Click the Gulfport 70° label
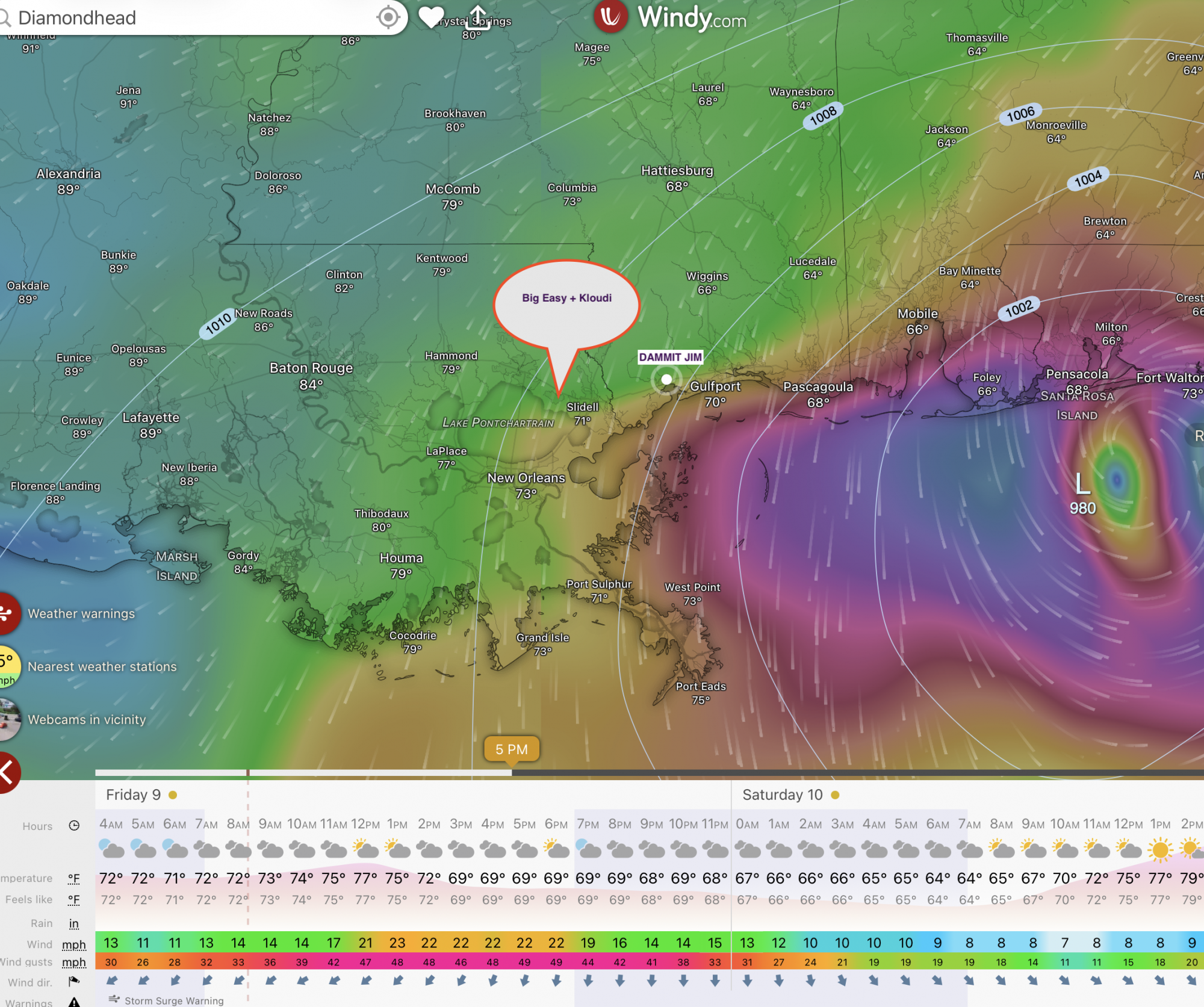 (715, 394)
